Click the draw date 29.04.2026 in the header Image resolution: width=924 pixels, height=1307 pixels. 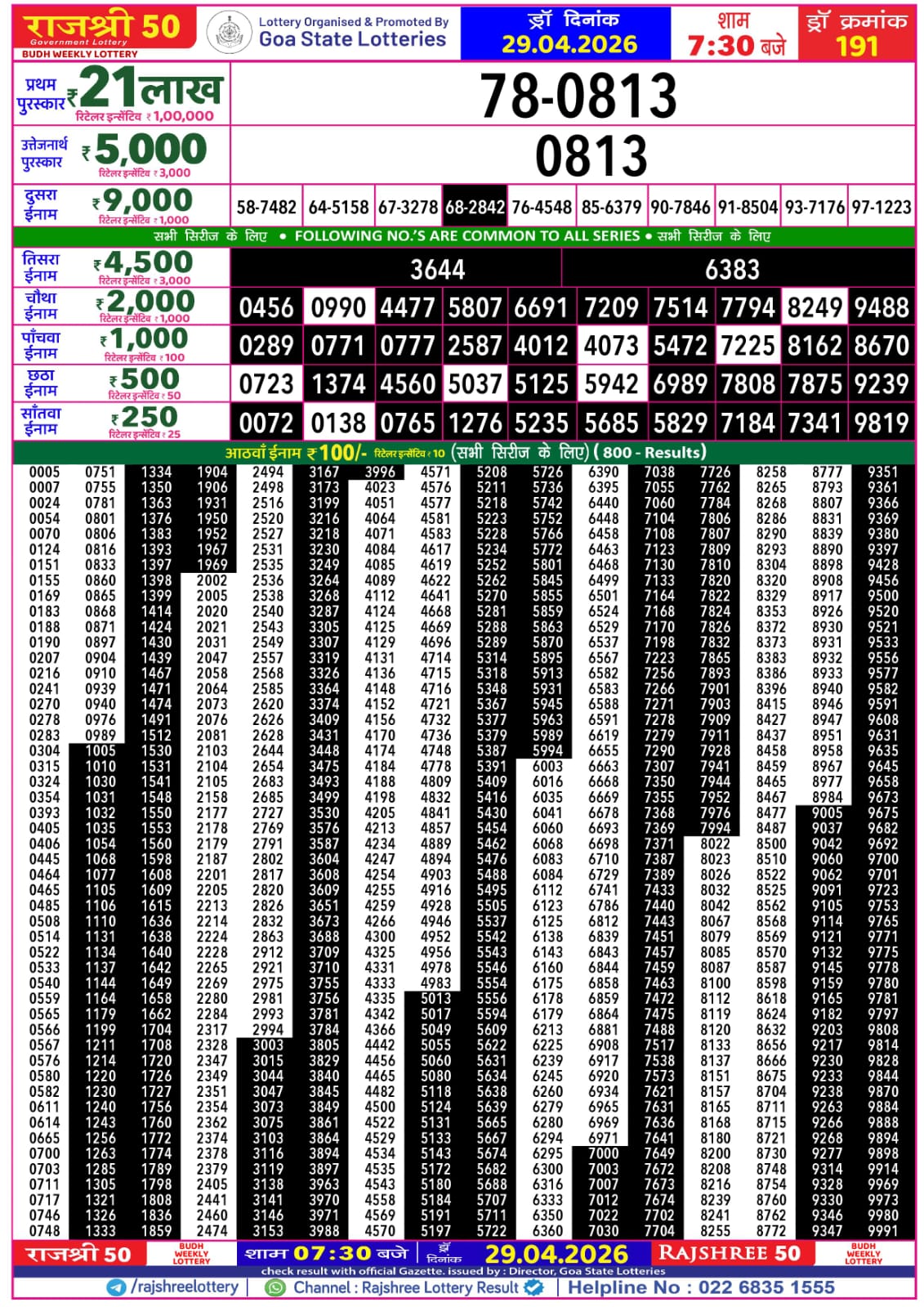coord(569,44)
